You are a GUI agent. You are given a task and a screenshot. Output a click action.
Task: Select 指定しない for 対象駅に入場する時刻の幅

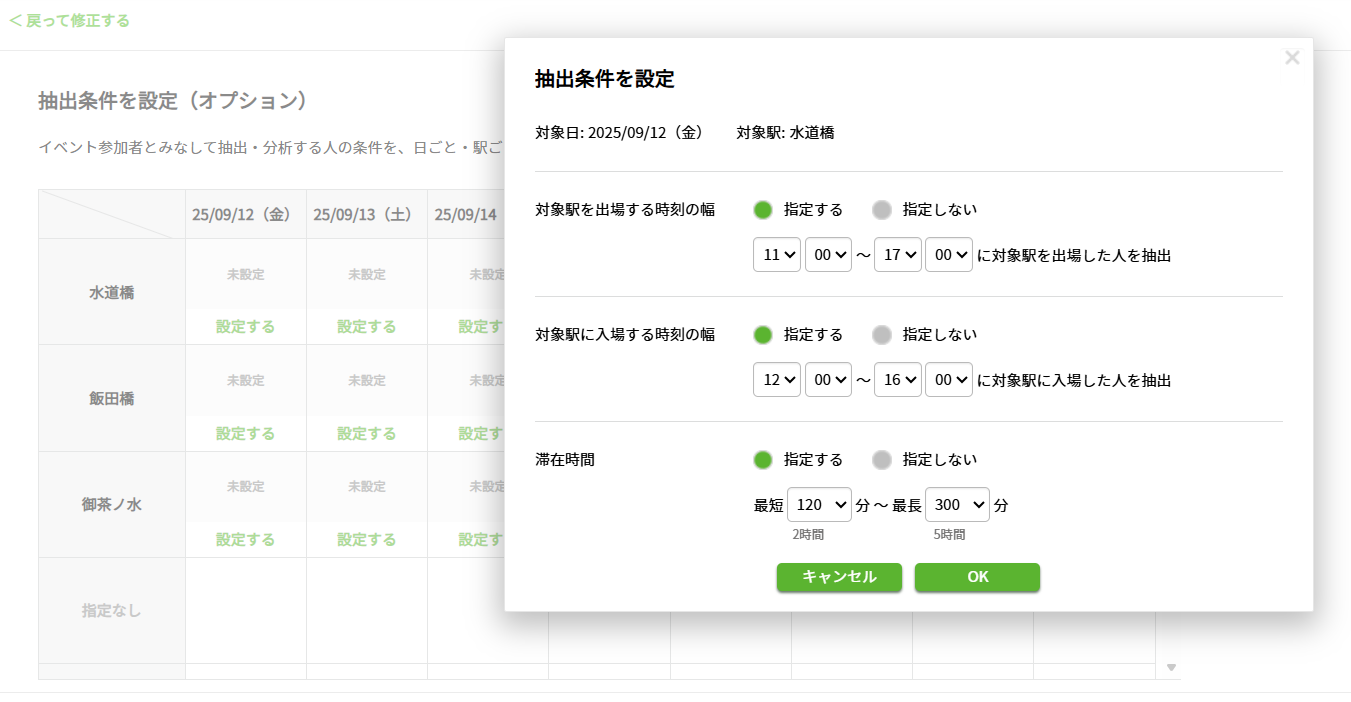881,335
